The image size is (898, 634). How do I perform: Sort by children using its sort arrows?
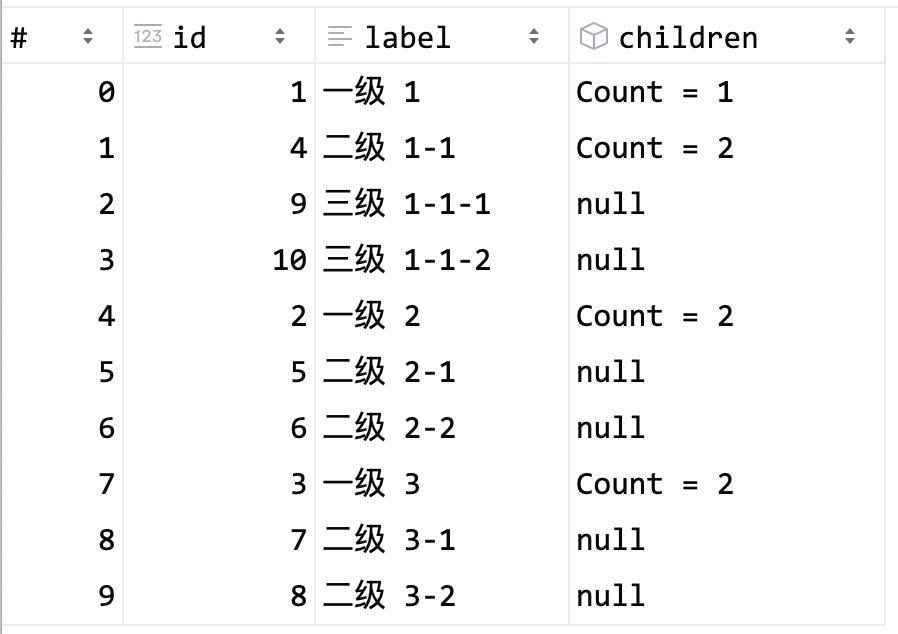850,37
